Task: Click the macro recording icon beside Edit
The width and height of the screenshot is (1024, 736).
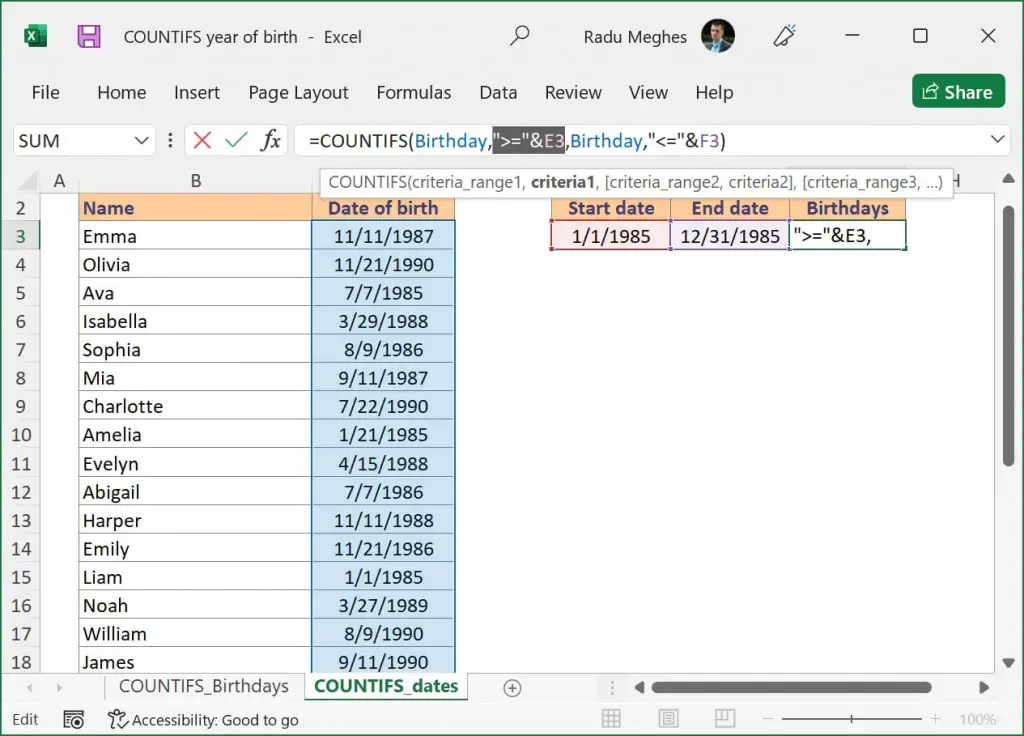Action: pyautogui.click(x=73, y=718)
